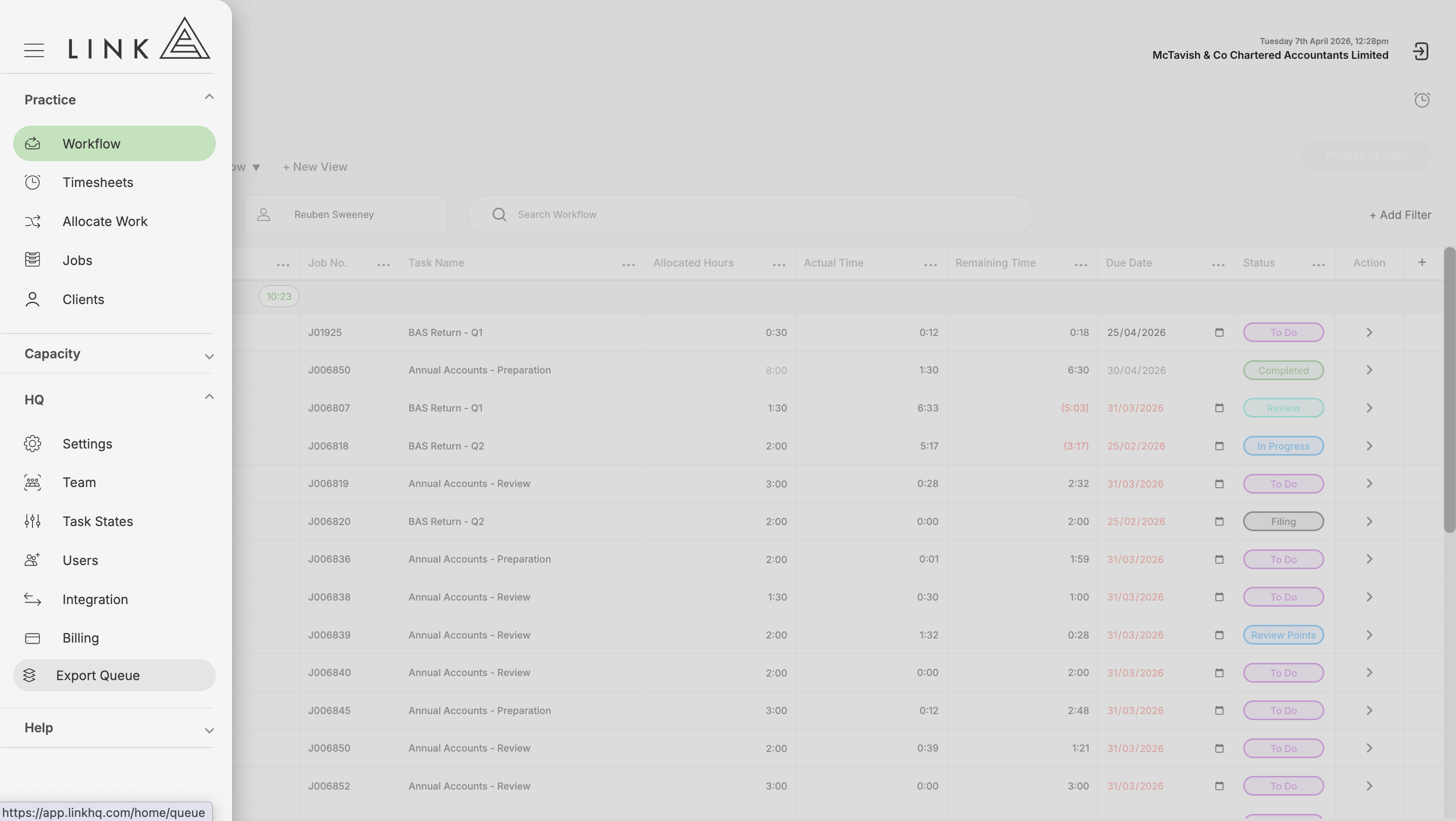Expand the Help section
Viewport: 1456px width, 821px height.
pyautogui.click(x=209, y=731)
